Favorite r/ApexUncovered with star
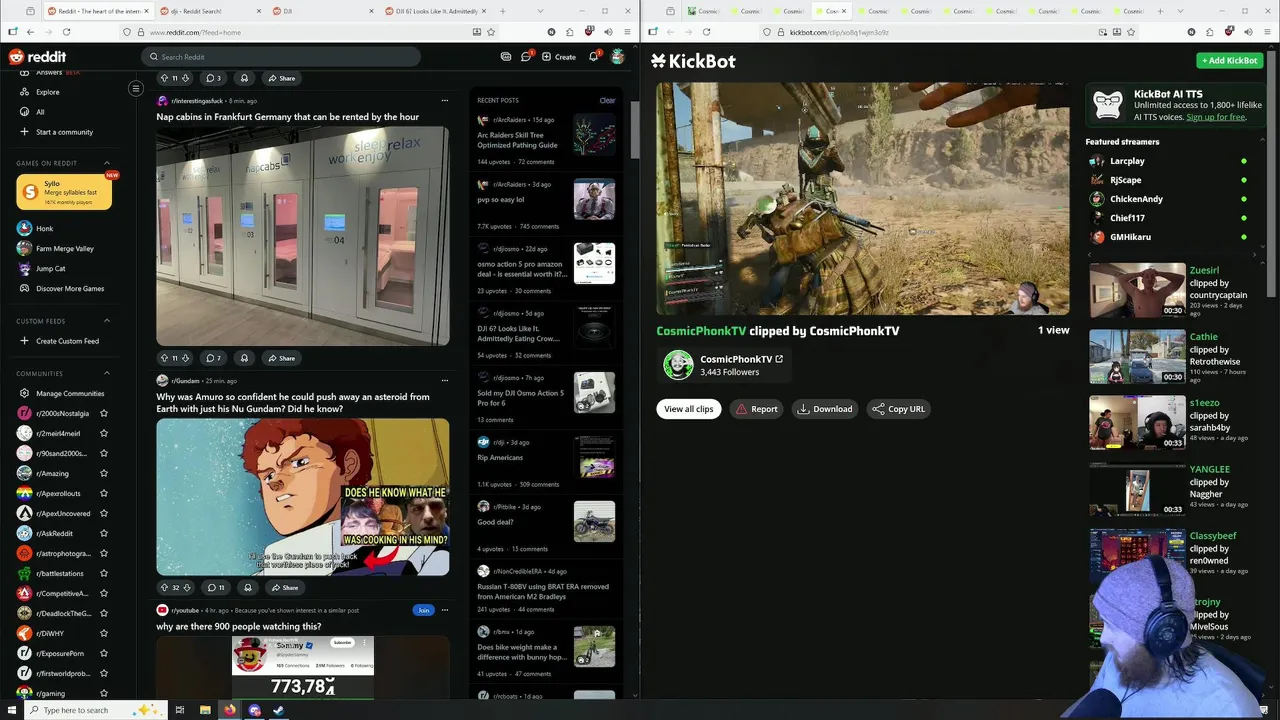 (104, 513)
